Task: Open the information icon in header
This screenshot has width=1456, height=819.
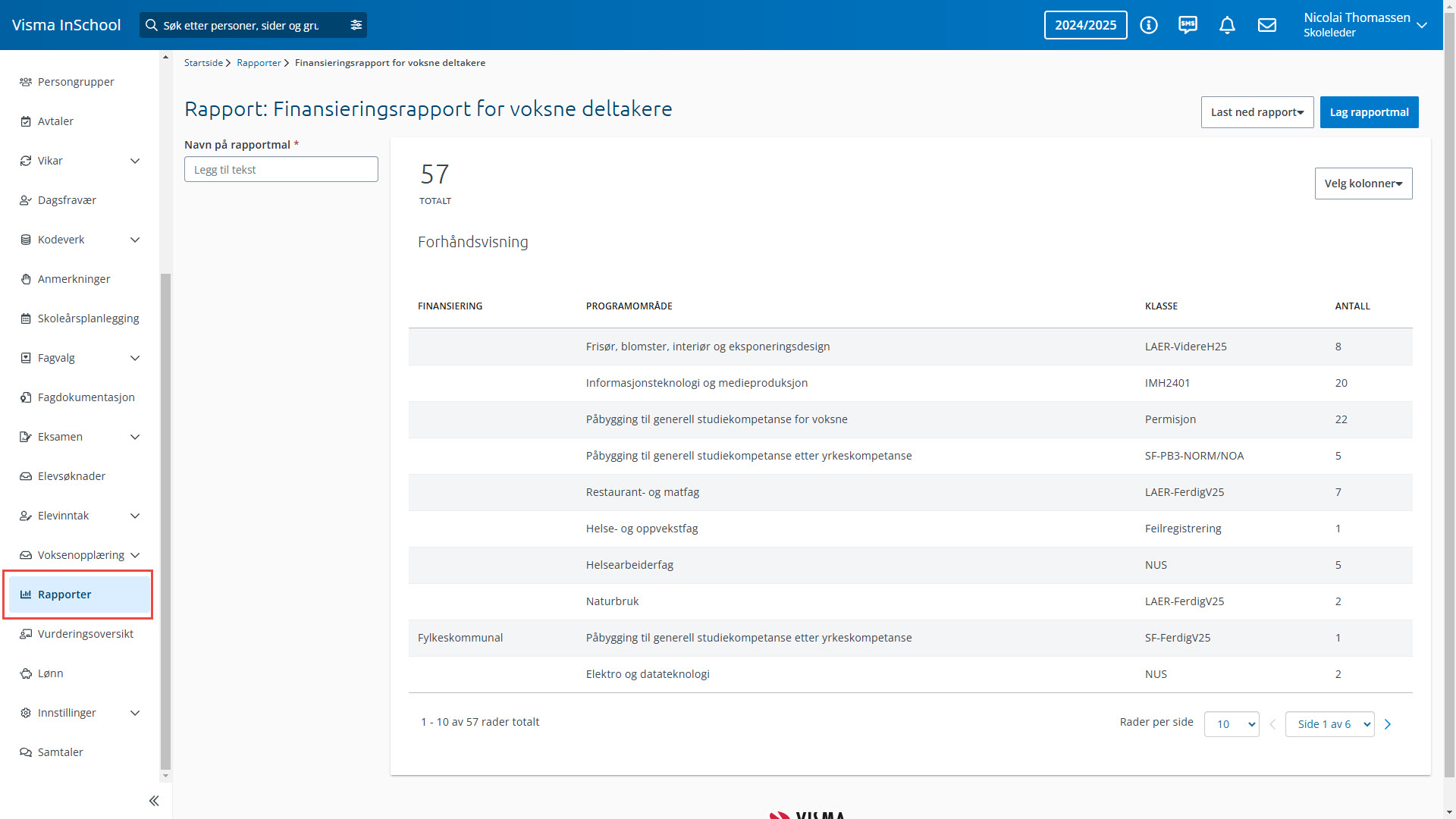Action: (x=1149, y=25)
